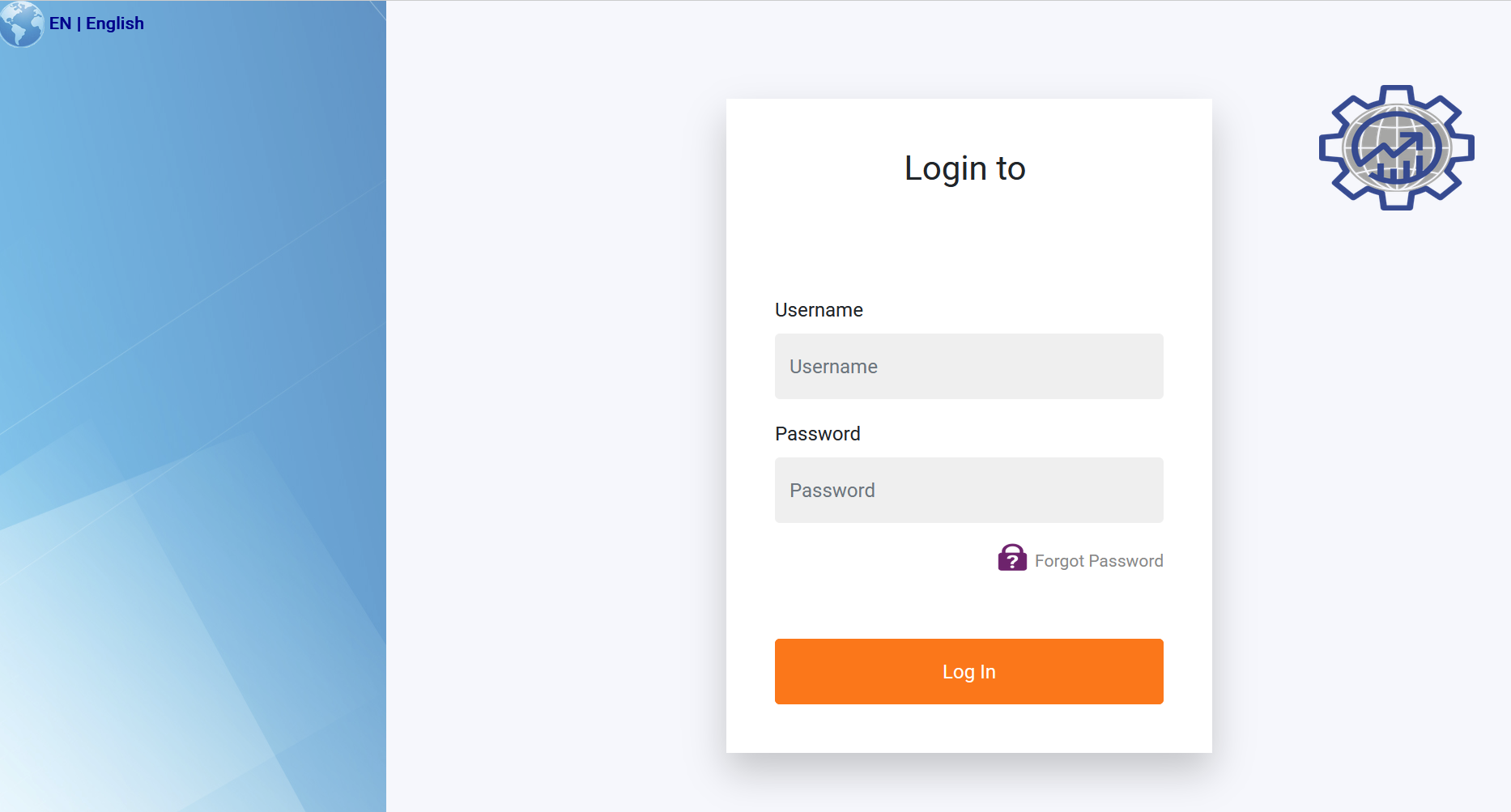Click the gear and chart logo
The width and height of the screenshot is (1511, 812).
click(1396, 147)
